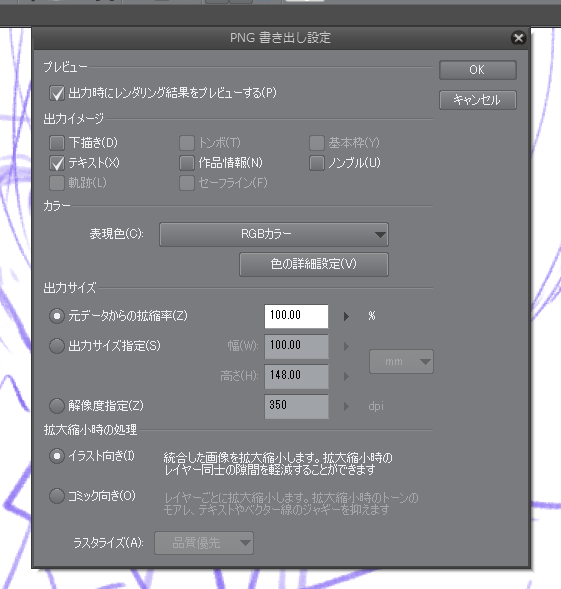
Task: Click the 350 dpi resolution field
Action: click(x=296, y=406)
